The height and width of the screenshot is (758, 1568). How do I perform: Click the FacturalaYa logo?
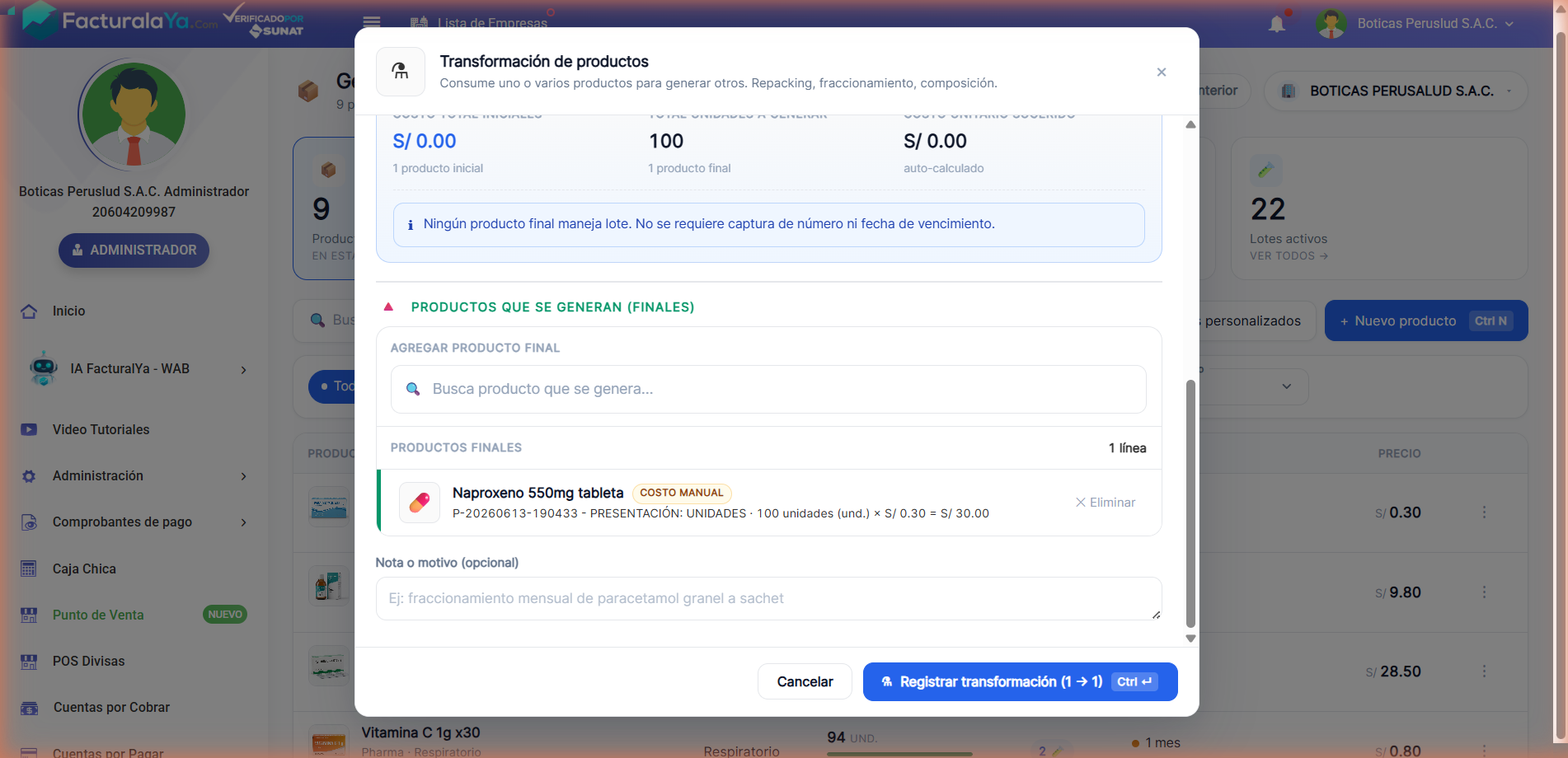click(x=120, y=21)
